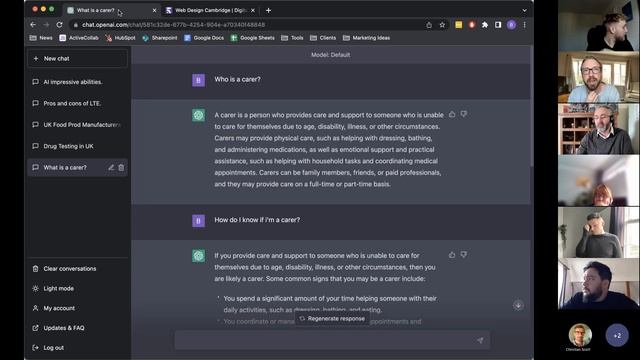Reload the page with refresh icon
Screen dimensions: 640x360
pos(60,24)
